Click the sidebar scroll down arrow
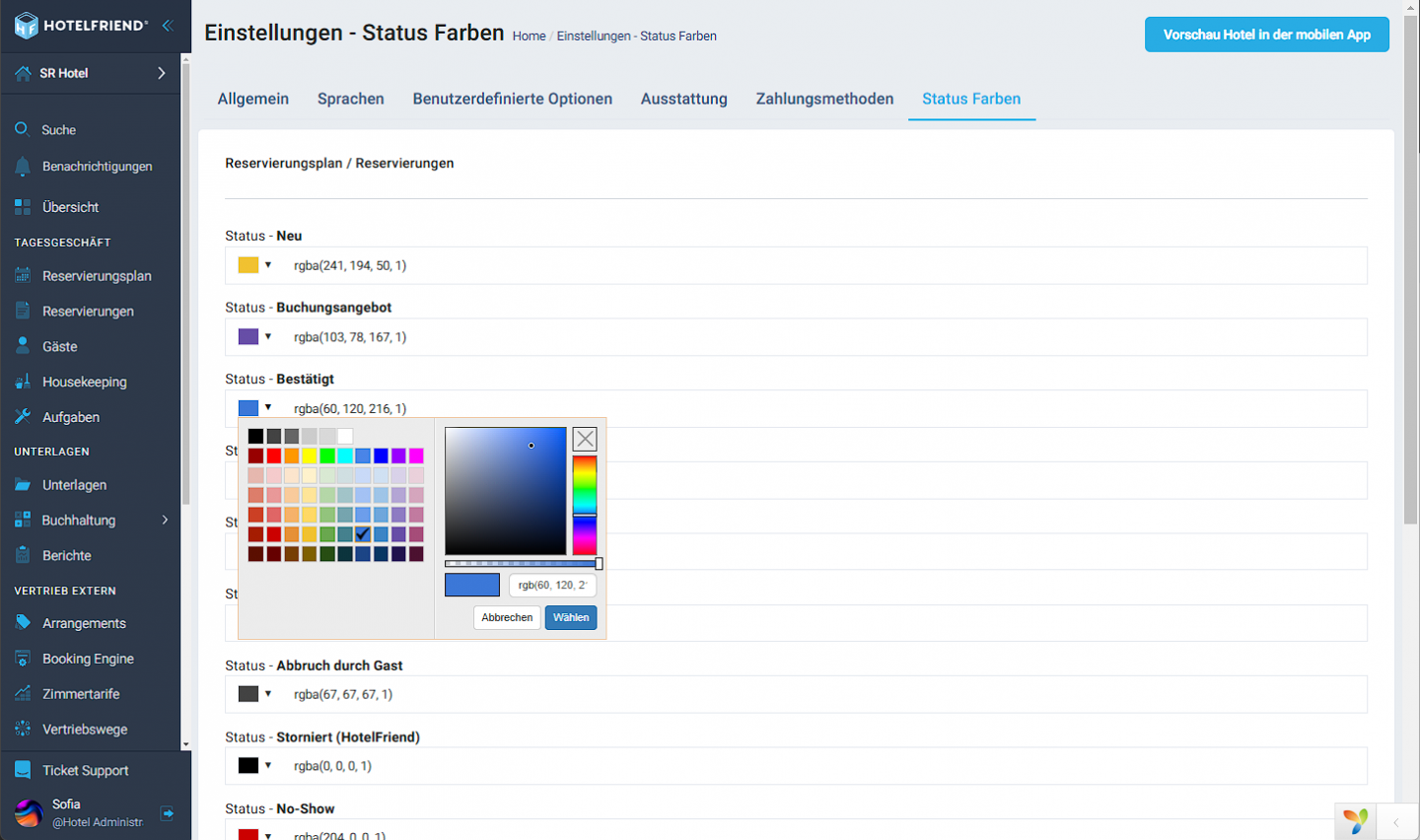The width and height of the screenshot is (1420, 840). pos(185,745)
